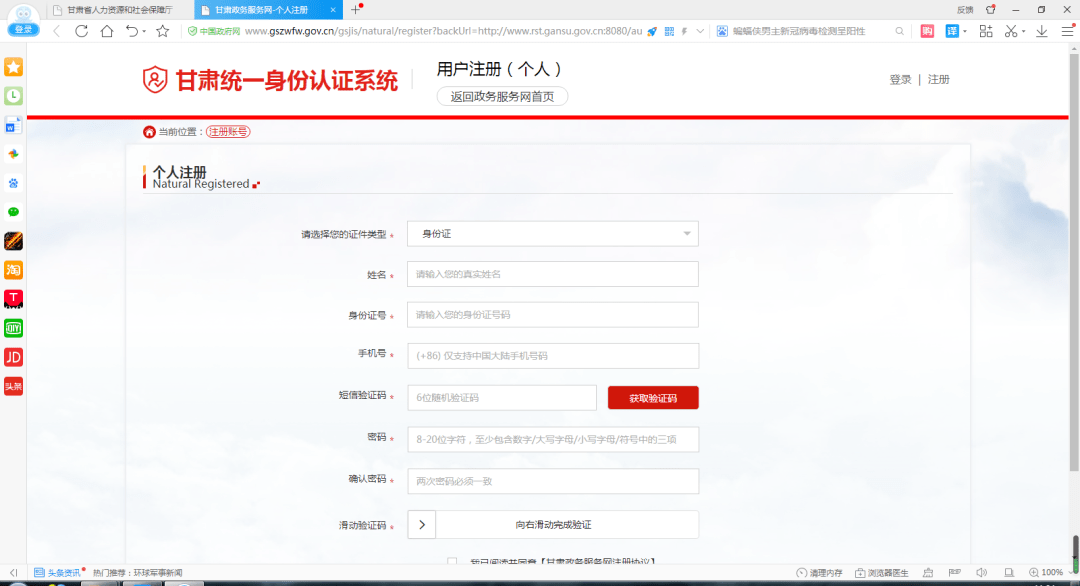Click the slider verification arrow handle
The image size is (1080, 586).
[421, 524]
